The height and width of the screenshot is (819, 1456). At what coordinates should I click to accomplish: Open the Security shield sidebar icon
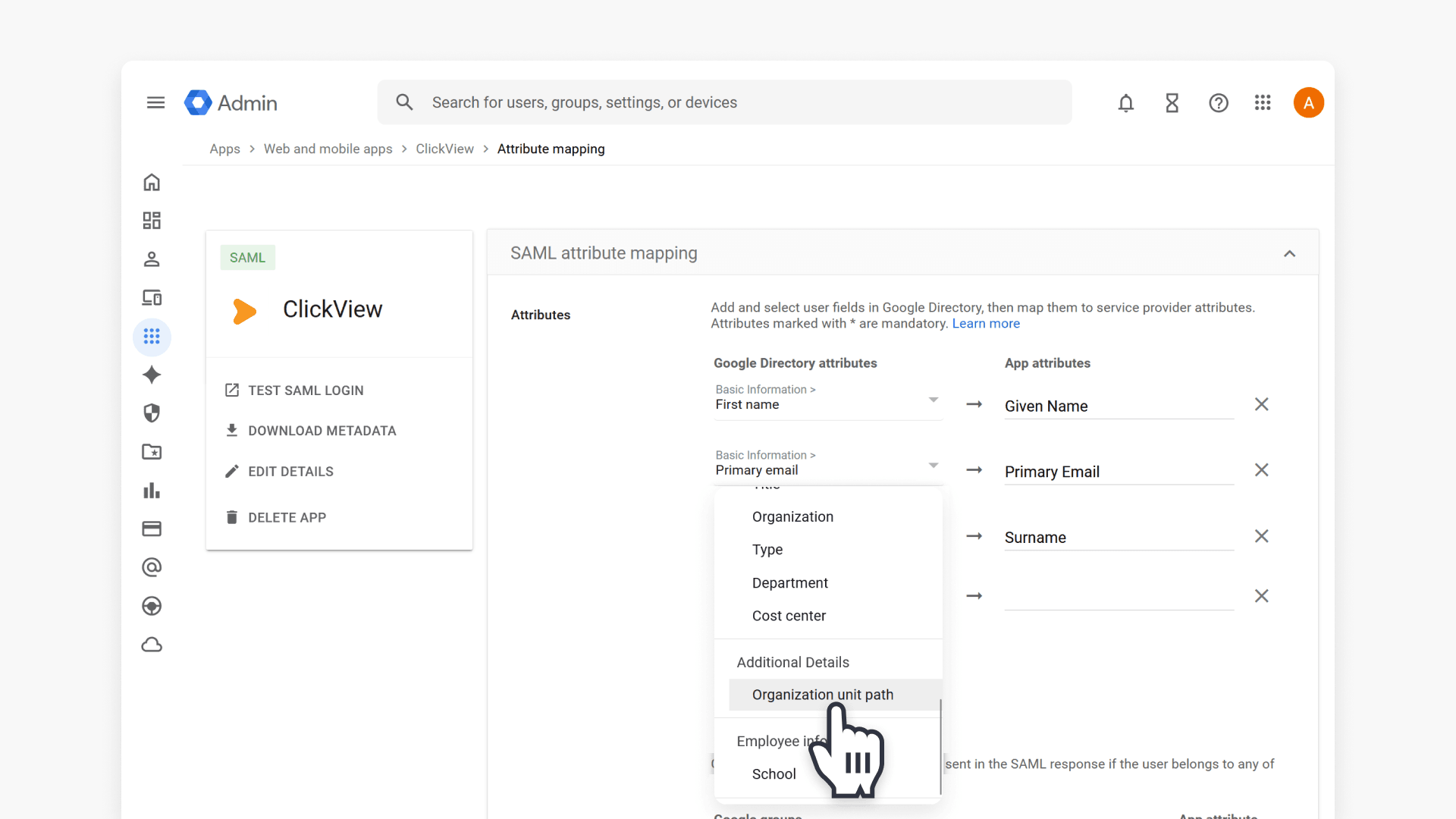pos(152,413)
